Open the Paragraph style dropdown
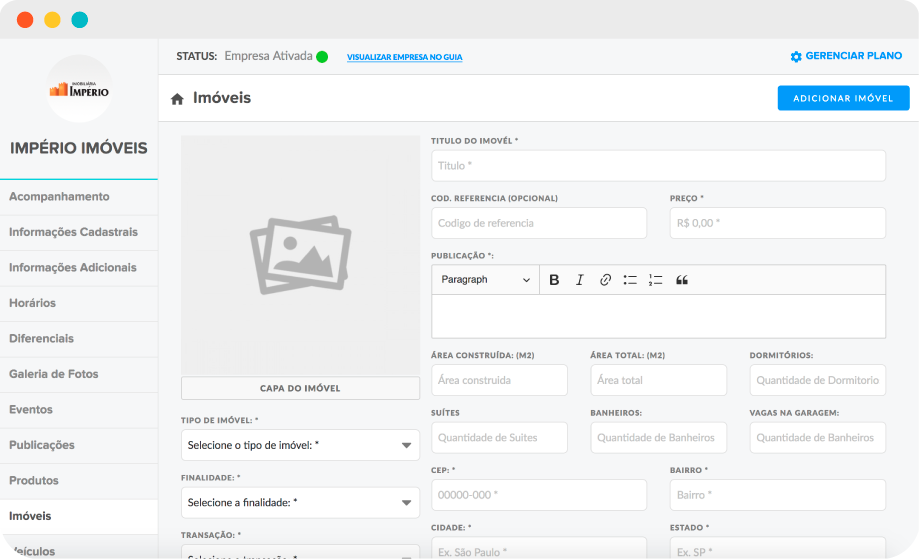 click(x=485, y=280)
